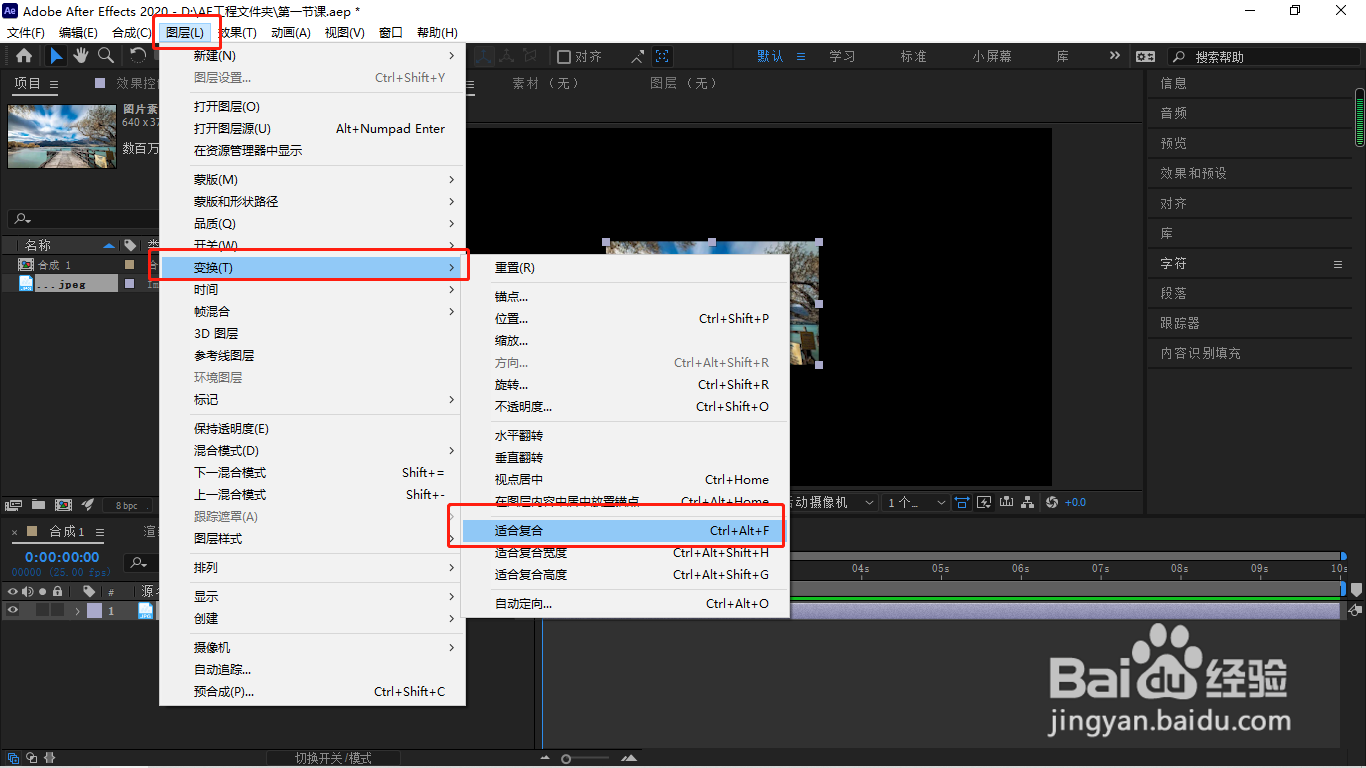Hide the jpeg layer using its eye toggle

[x=13, y=610]
